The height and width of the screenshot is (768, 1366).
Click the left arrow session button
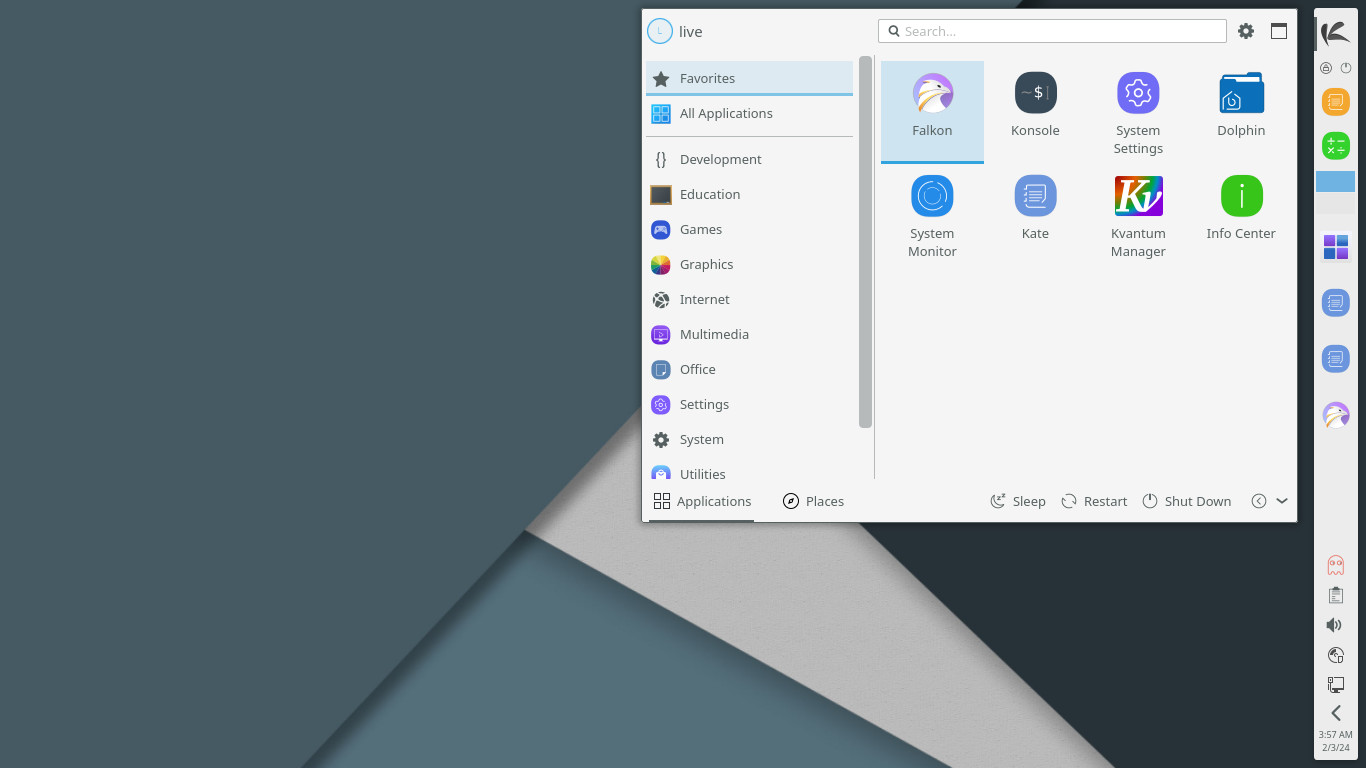(1259, 501)
